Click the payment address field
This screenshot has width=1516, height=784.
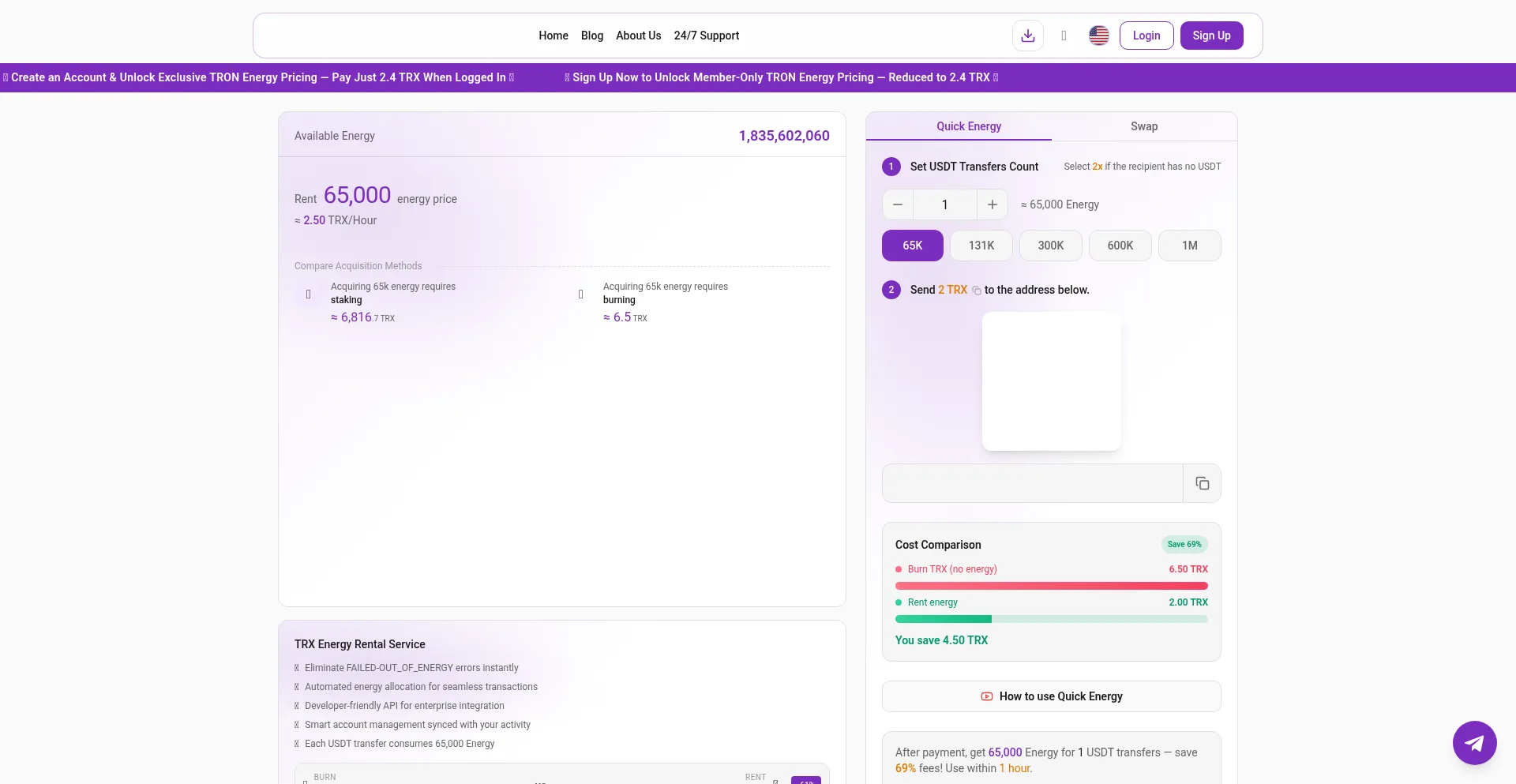[1033, 483]
